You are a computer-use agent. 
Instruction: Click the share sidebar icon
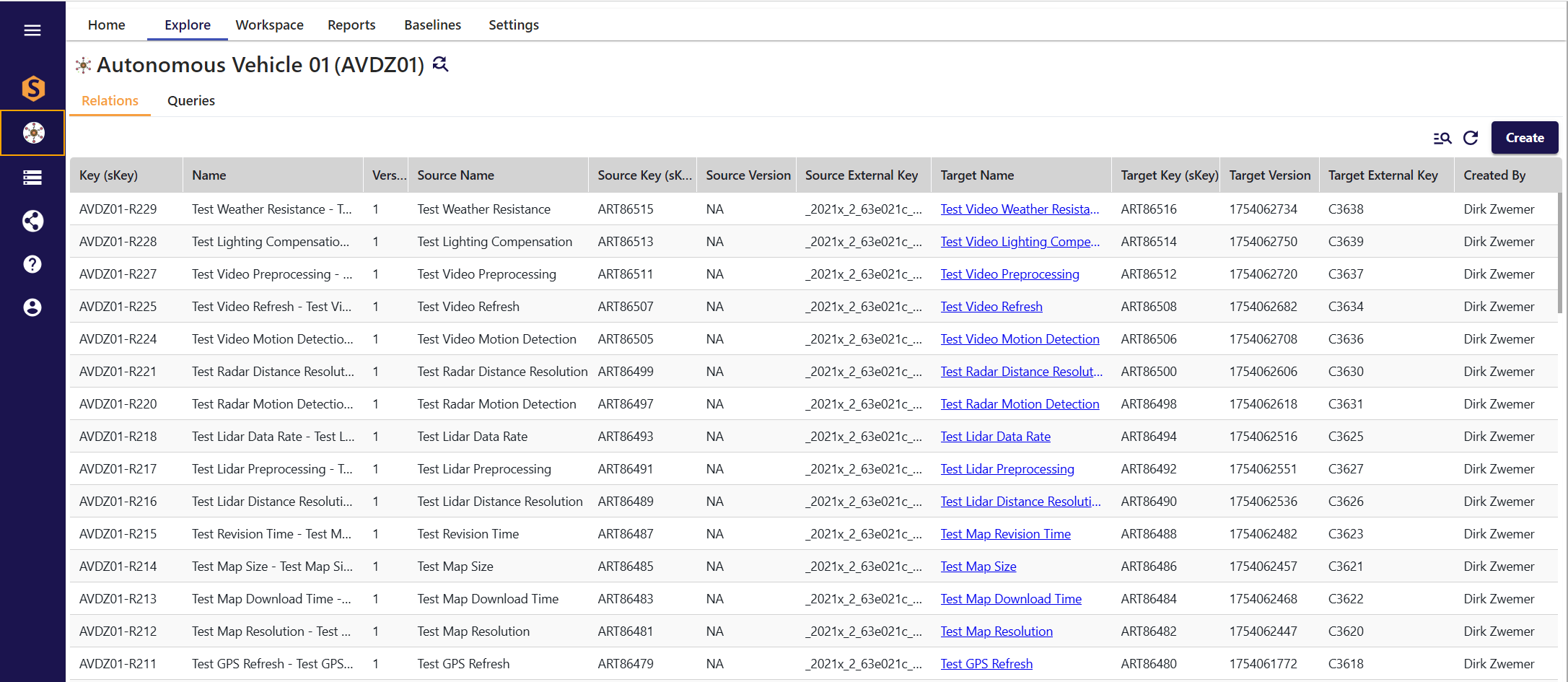point(32,221)
